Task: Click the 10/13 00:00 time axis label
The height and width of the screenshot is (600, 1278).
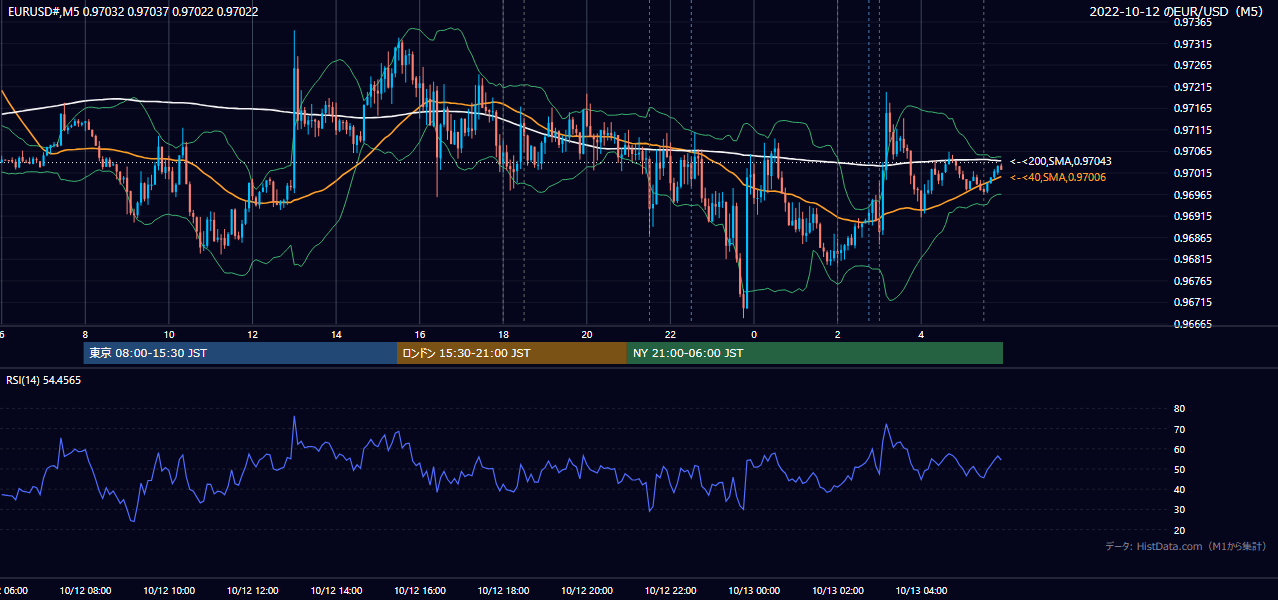Action: point(754,591)
